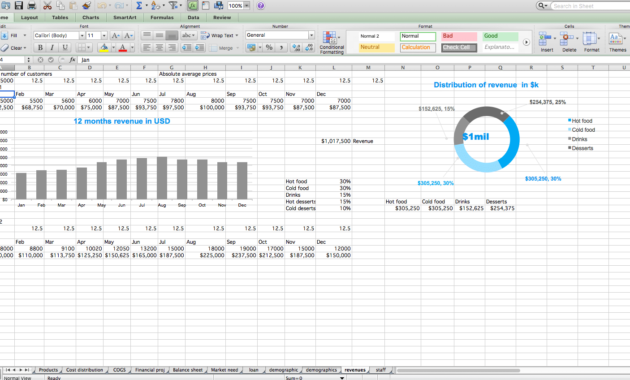Apply the Neutral cell style
Screen dimensions: 630x380
(x=376, y=47)
